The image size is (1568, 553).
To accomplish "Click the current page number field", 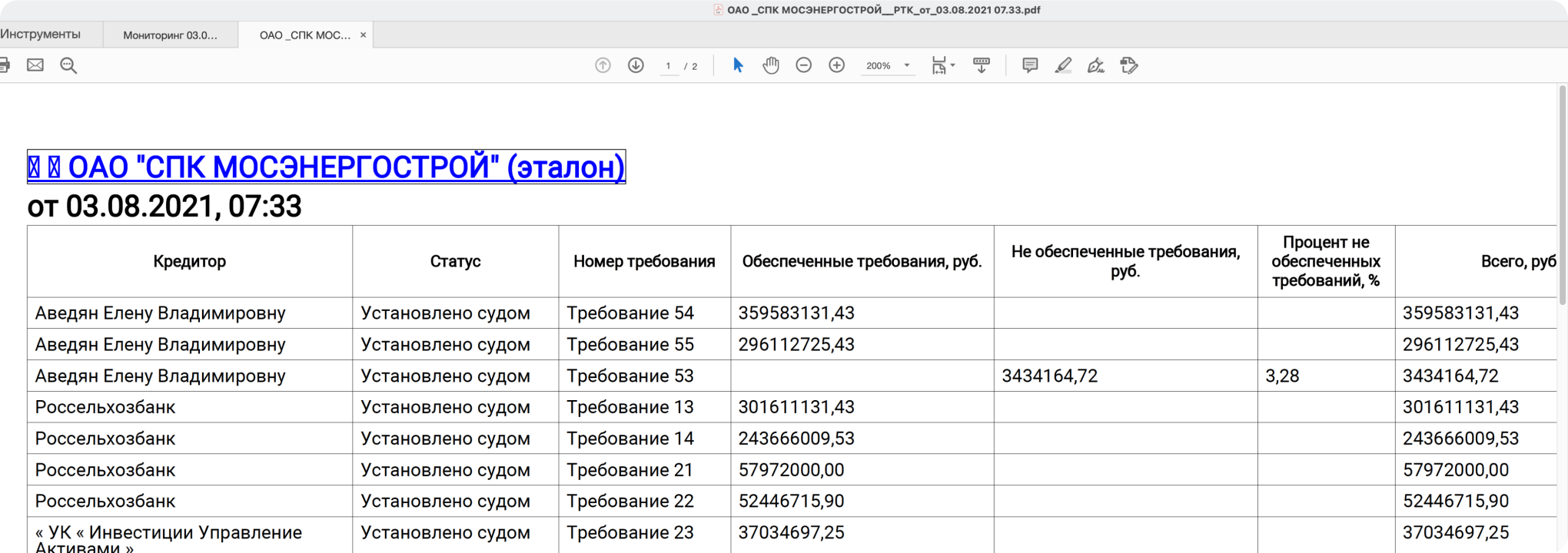I will [669, 66].
